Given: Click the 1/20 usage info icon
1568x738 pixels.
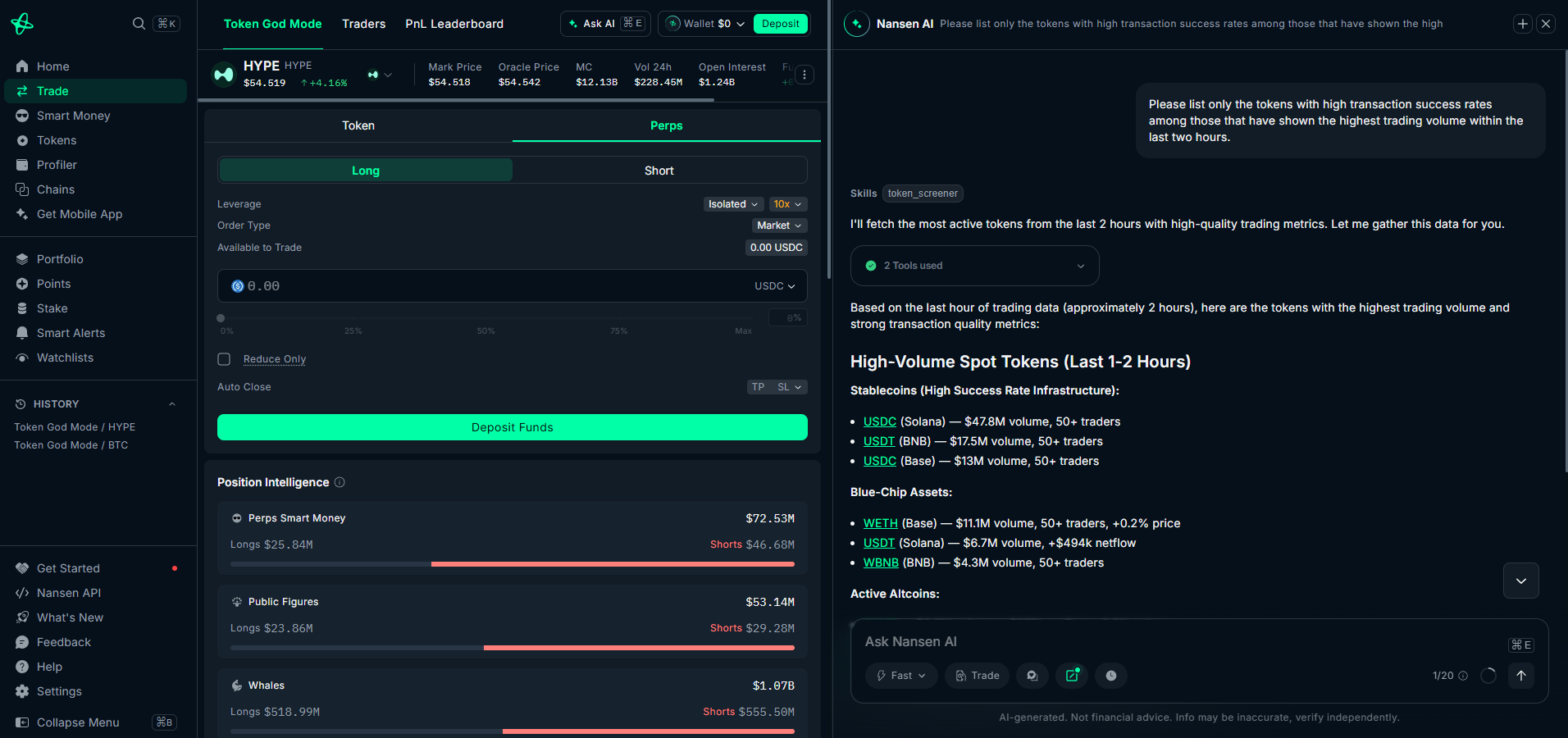Looking at the screenshot, I should pos(1463,676).
